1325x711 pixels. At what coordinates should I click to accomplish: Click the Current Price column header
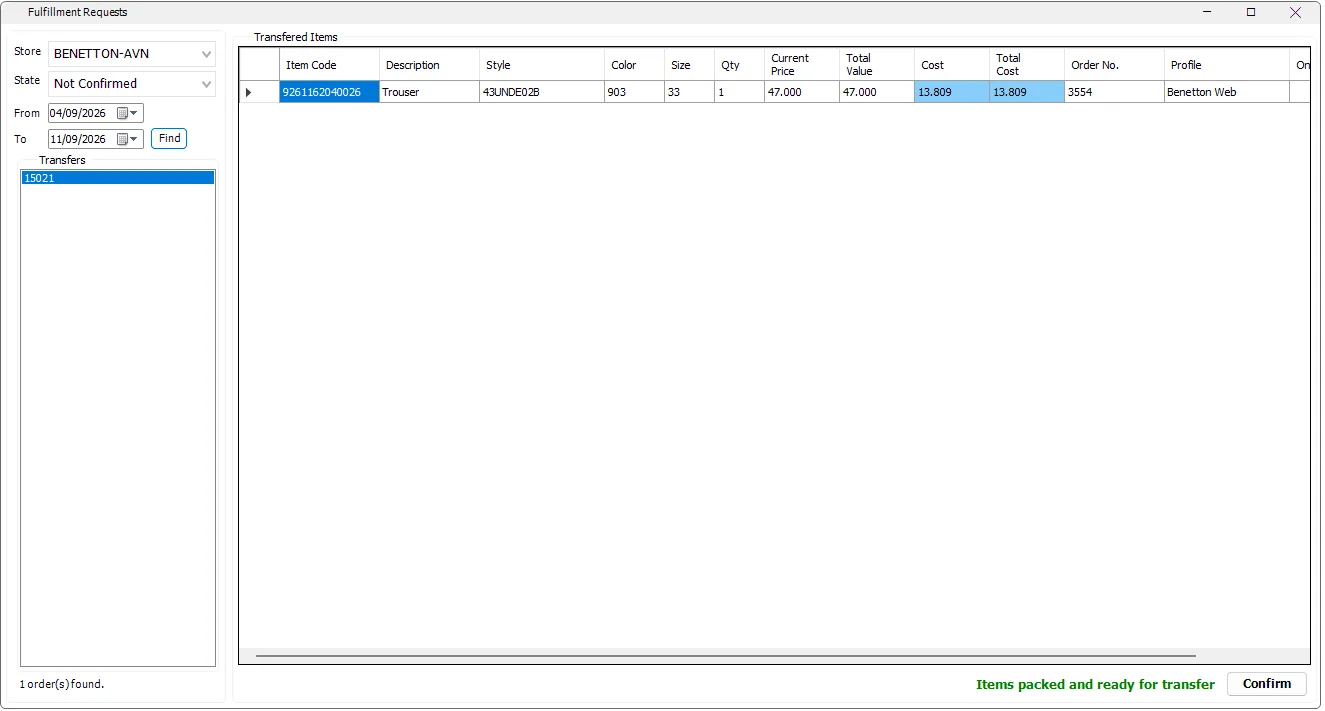pyautogui.click(x=802, y=65)
